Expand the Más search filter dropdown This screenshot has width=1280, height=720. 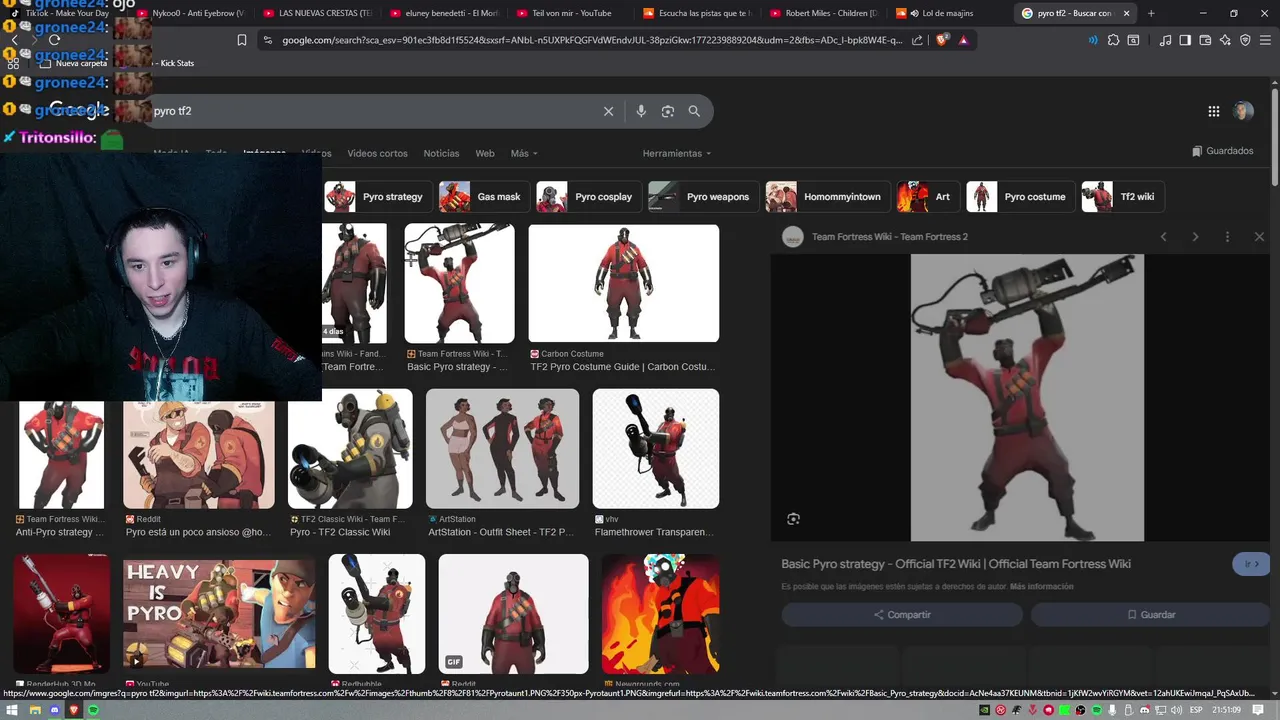pyautogui.click(x=524, y=153)
